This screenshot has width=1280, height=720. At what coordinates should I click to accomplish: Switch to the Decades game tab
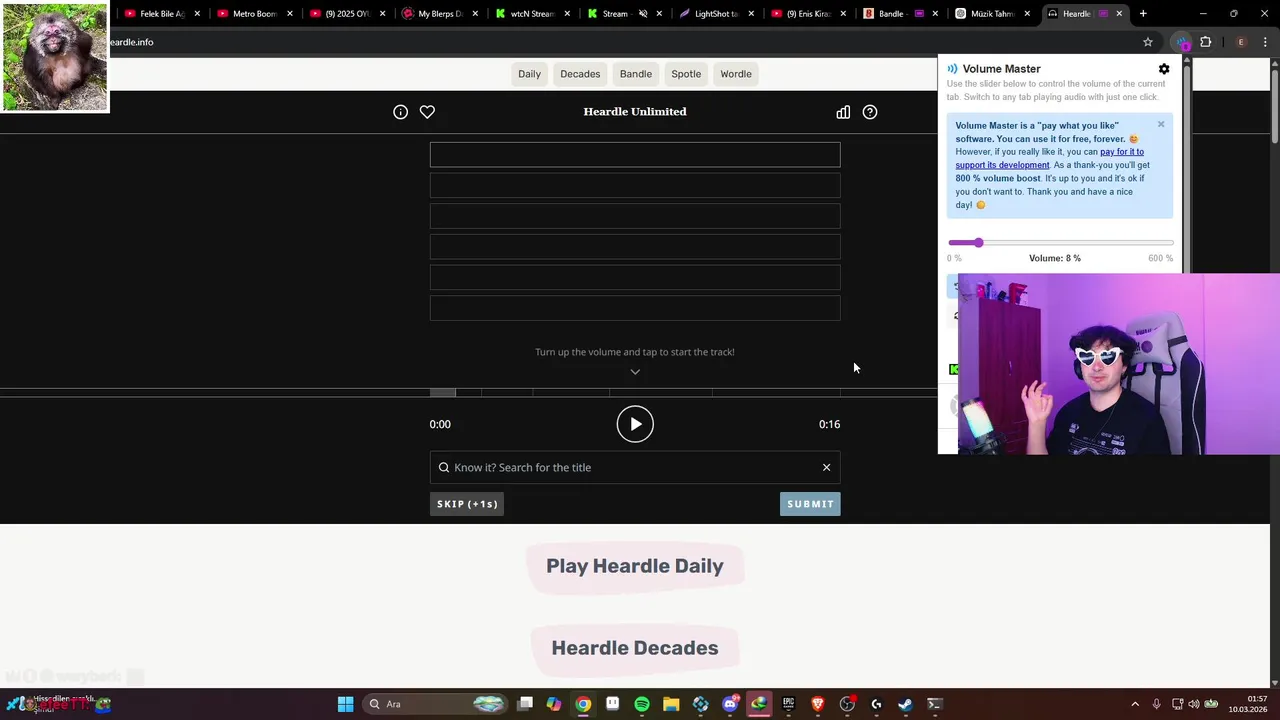pos(580,74)
